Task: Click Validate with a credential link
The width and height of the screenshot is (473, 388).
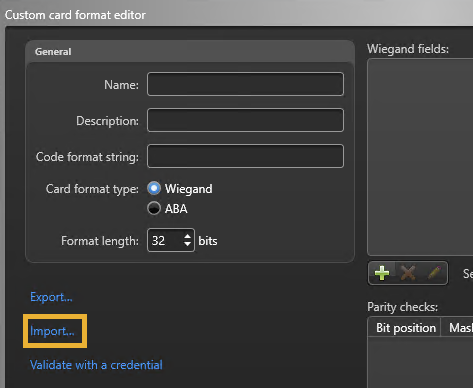Action: tap(96, 365)
